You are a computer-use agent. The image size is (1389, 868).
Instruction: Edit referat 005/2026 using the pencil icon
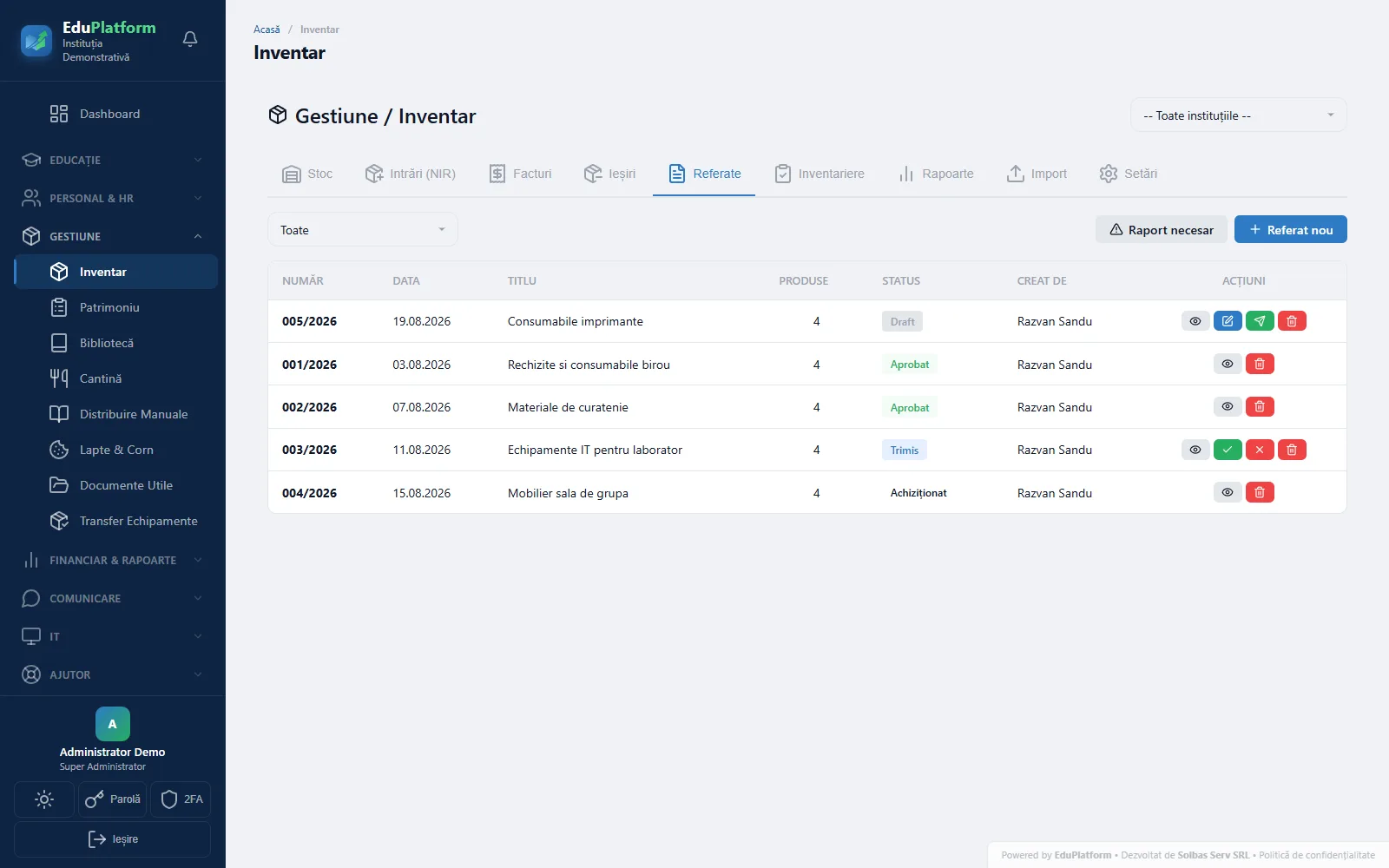(x=1228, y=321)
